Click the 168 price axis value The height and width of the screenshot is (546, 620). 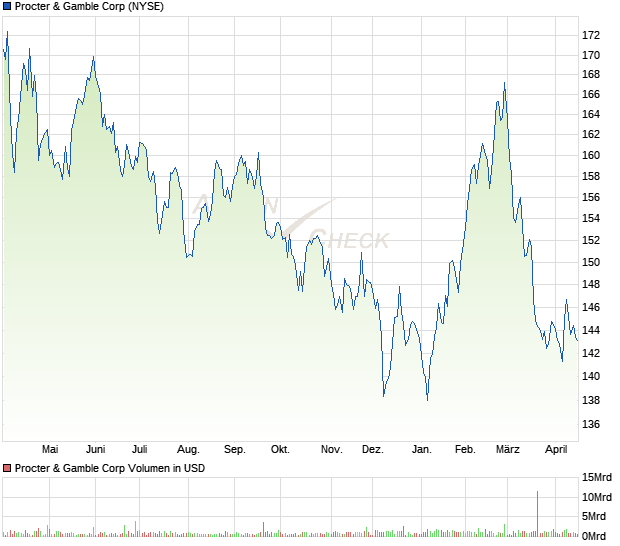(591, 74)
